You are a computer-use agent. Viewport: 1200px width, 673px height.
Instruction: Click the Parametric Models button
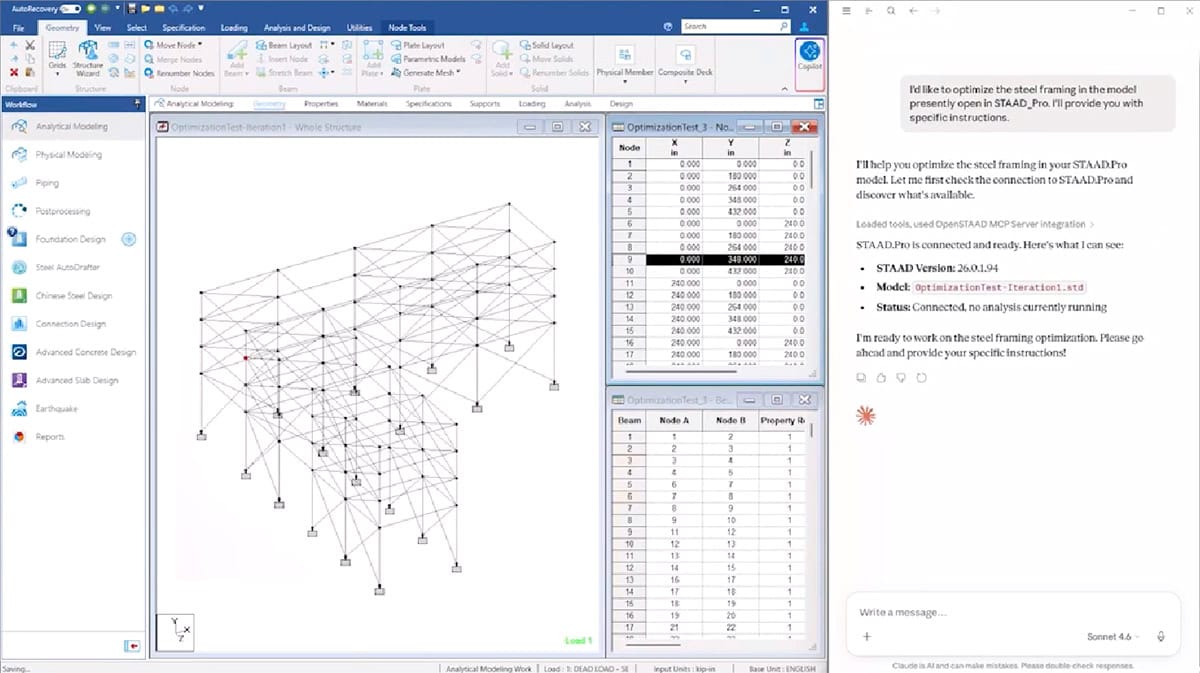427,59
